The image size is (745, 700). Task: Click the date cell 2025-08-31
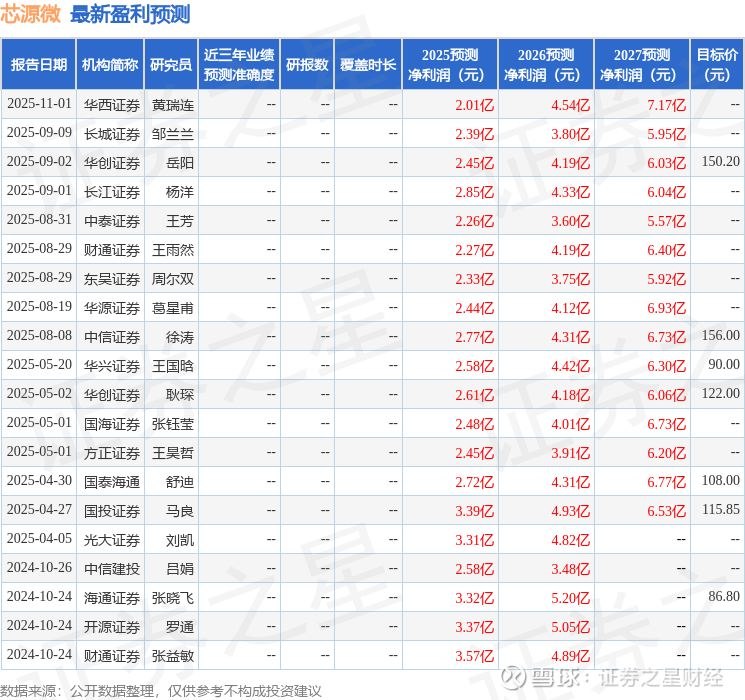pyautogui.click(x=39, y=220)
